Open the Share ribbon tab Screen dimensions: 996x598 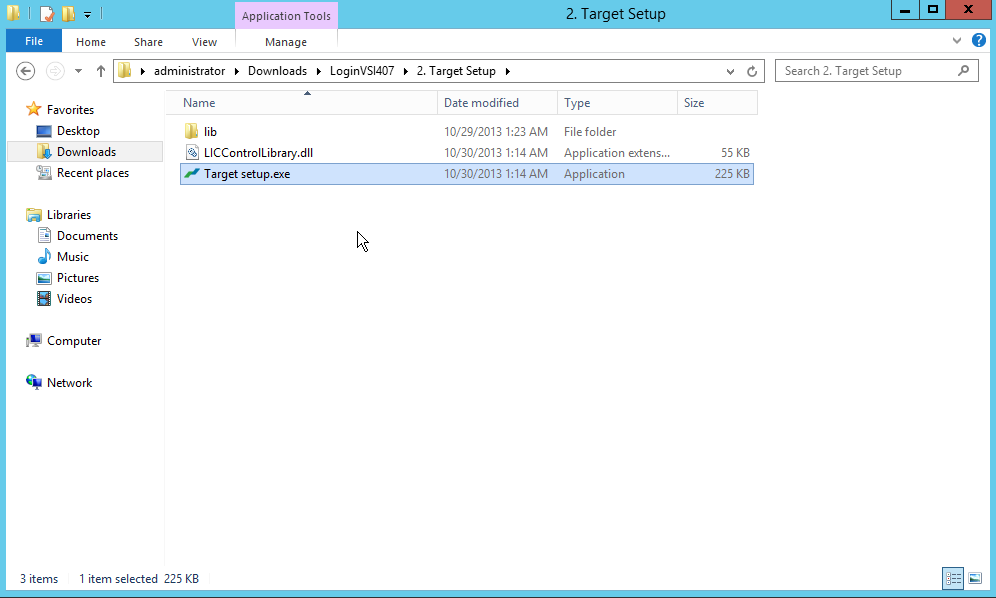click(148, 42)
